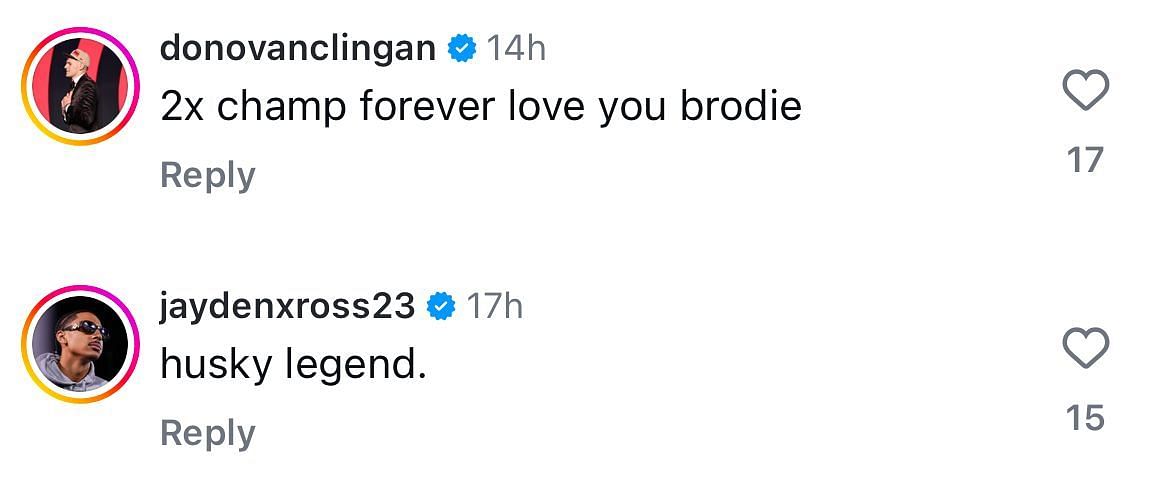The image size is (1170, 477).
Task: Tap the heart on jaydenxross23's comment
Action: (1085, 349)
